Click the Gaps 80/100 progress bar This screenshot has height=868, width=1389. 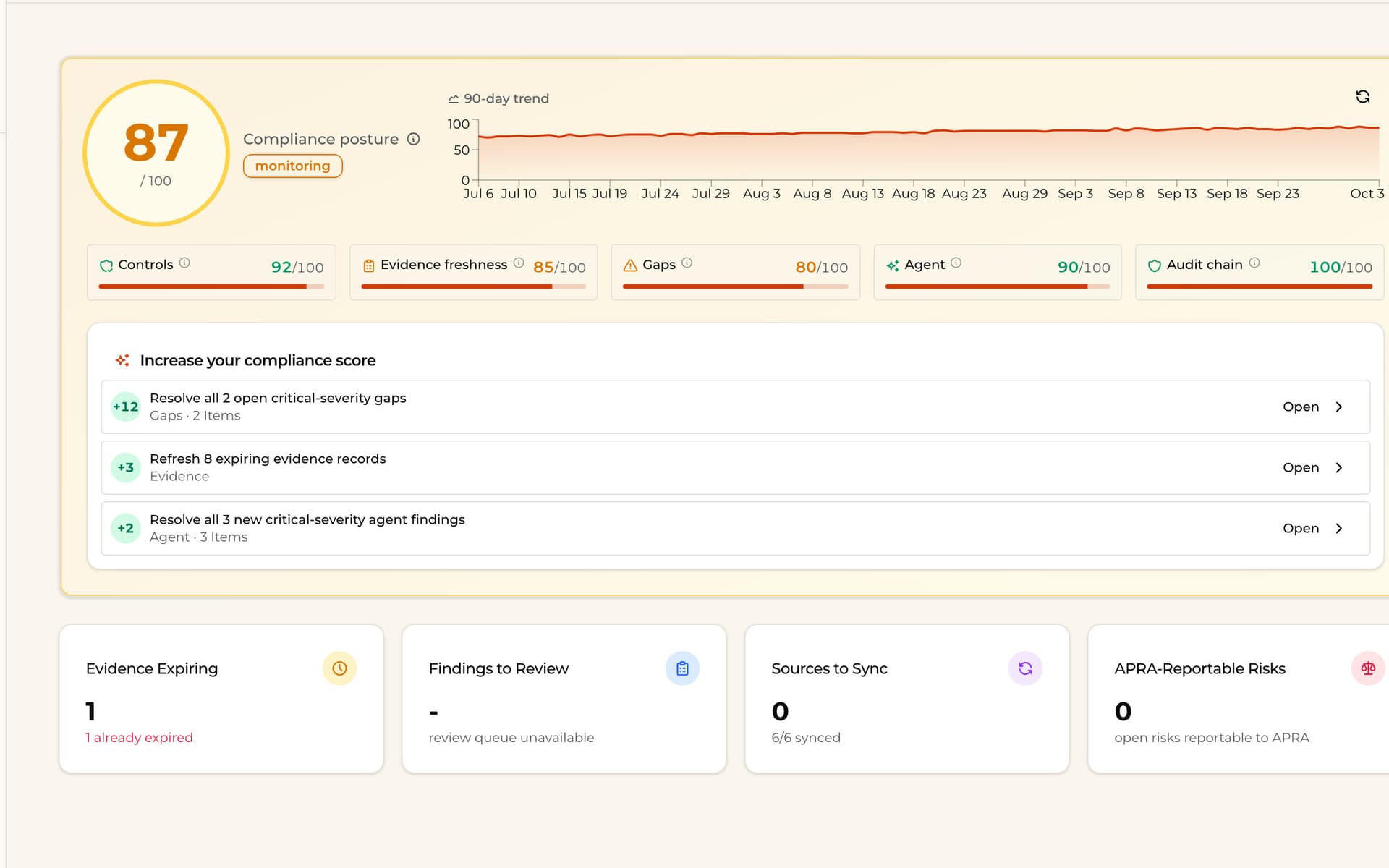pos(735,286)
